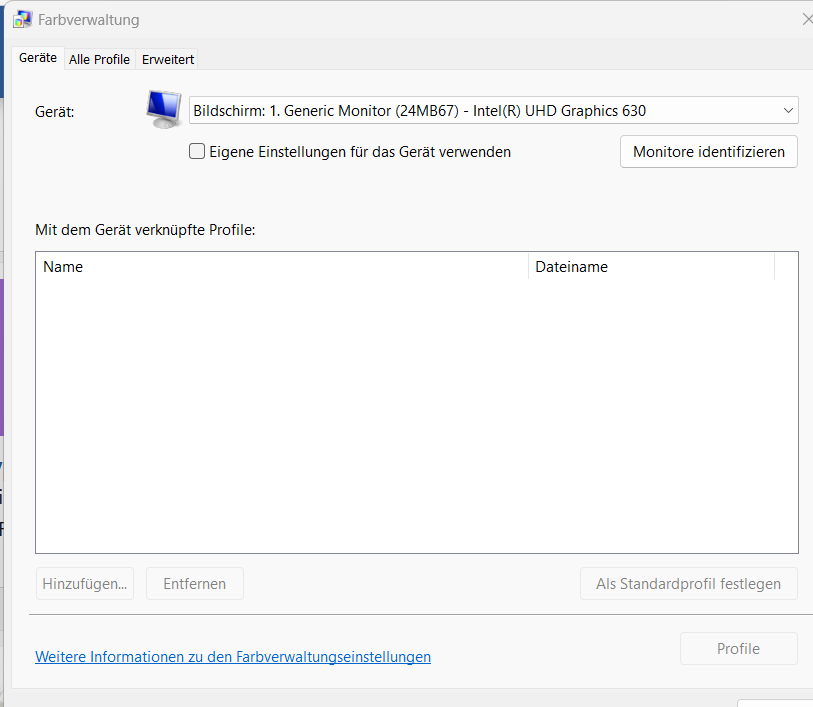Image resolution: width=813 pixels, height=707 pixels.
Task: Click the chevron arrow of the Bildschirm combo box
Action: [788, 110]
